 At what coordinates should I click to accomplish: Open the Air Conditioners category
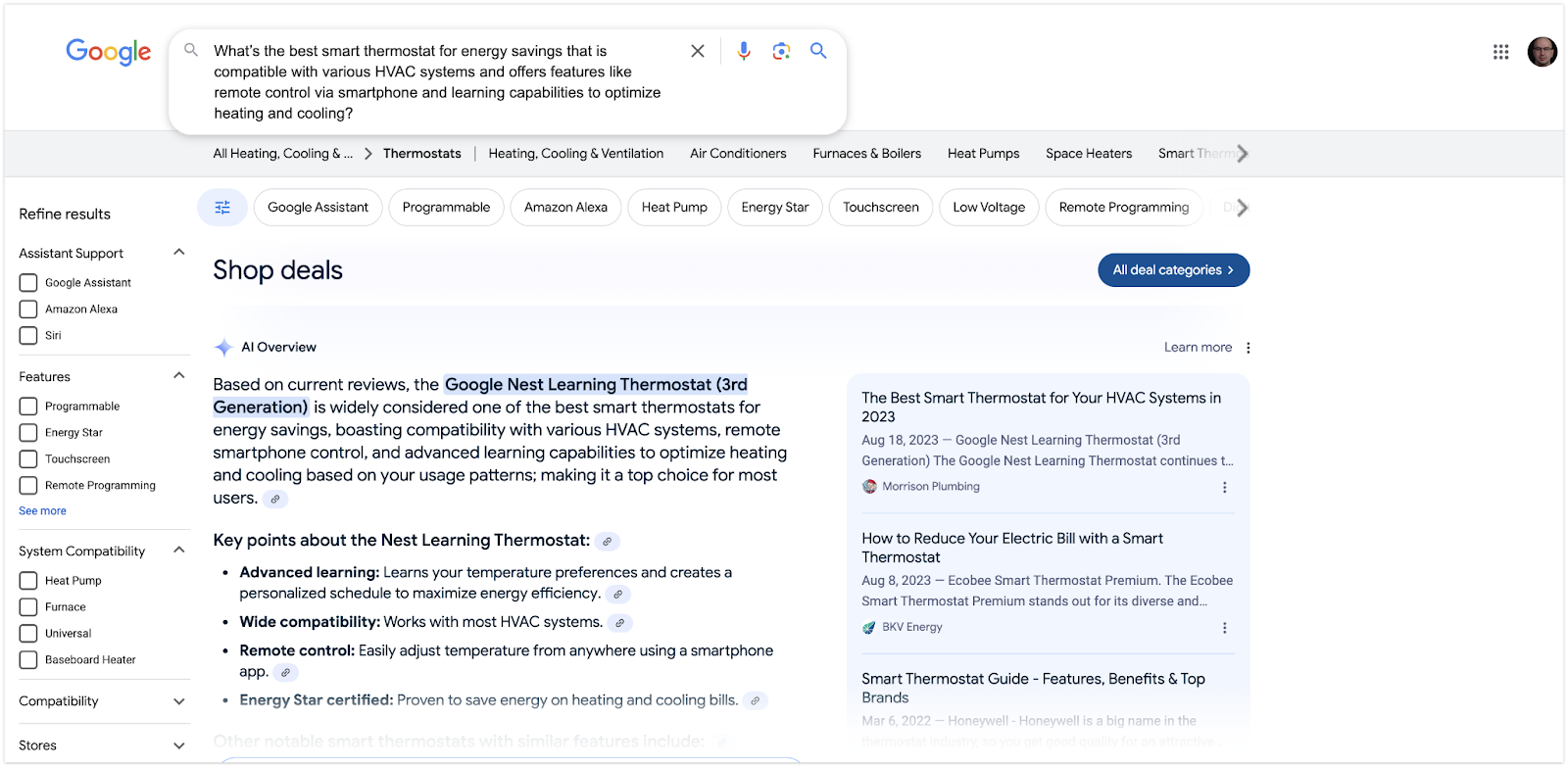738,154
